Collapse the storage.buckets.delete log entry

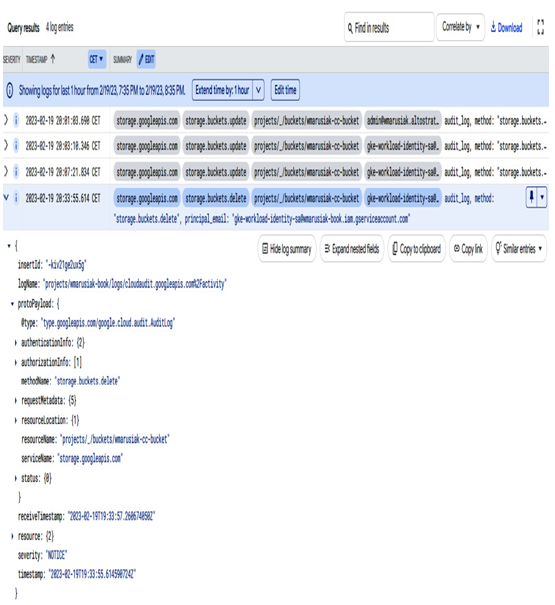[x=6, y=198]
